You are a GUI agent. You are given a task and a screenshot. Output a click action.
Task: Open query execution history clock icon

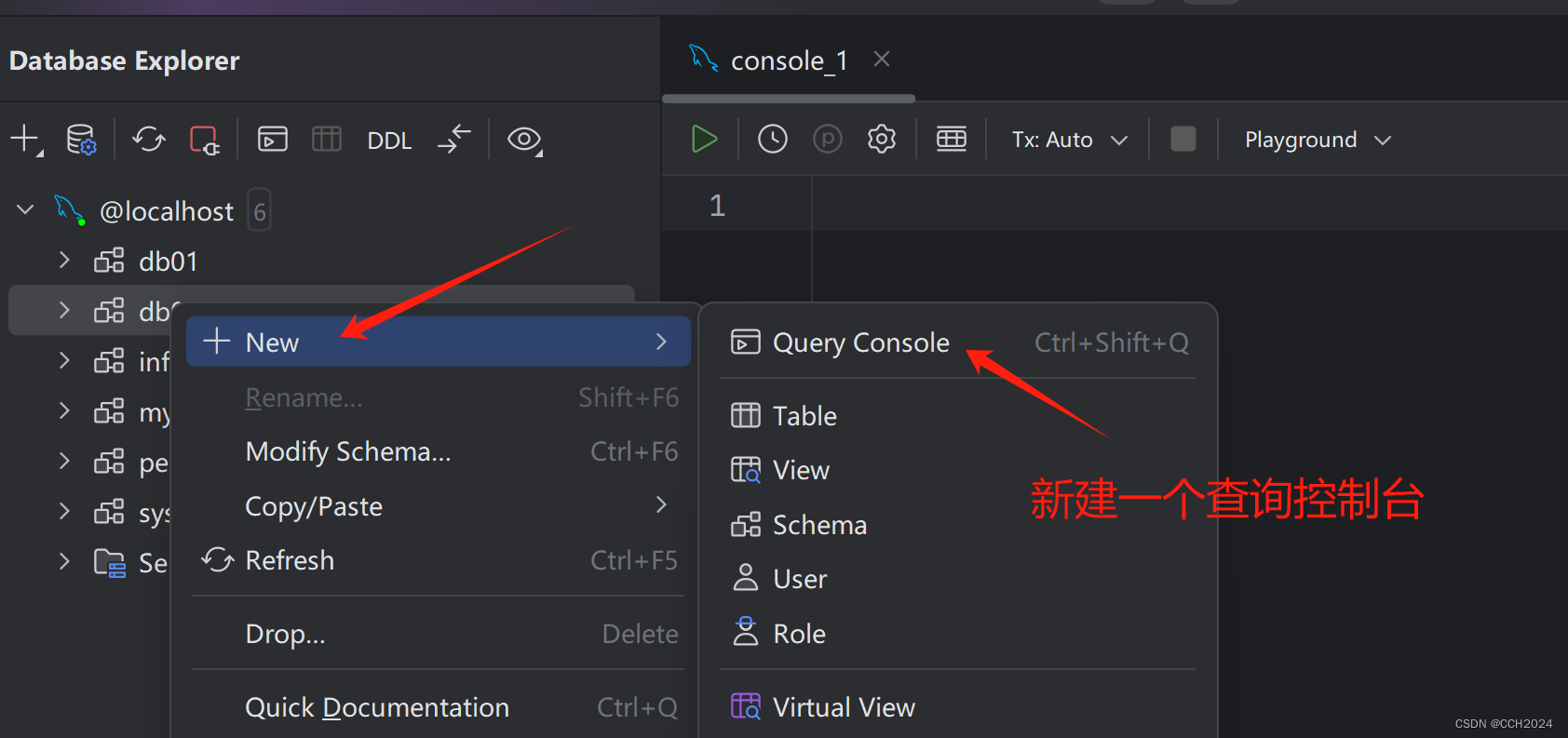(772, 138)
